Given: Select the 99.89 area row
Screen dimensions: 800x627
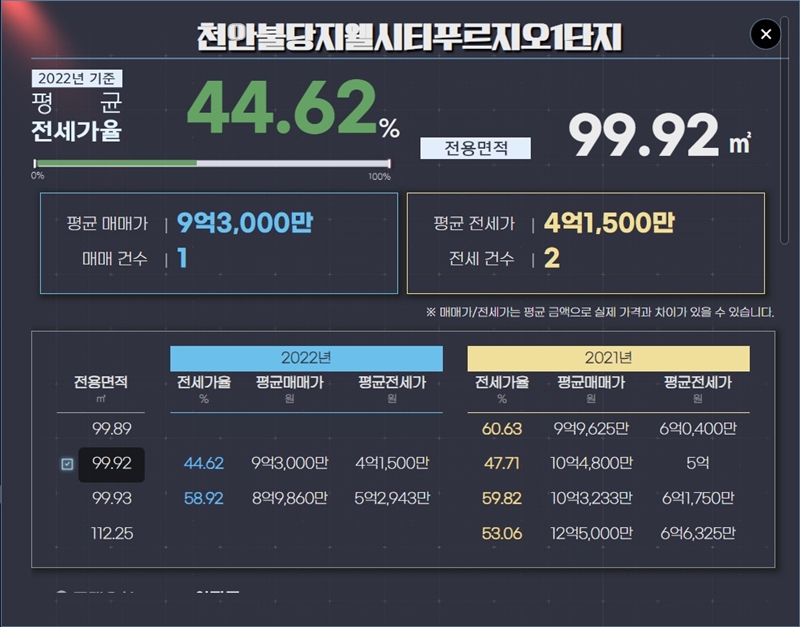Looking at the screenshot, I should click(x=113, y=427).
